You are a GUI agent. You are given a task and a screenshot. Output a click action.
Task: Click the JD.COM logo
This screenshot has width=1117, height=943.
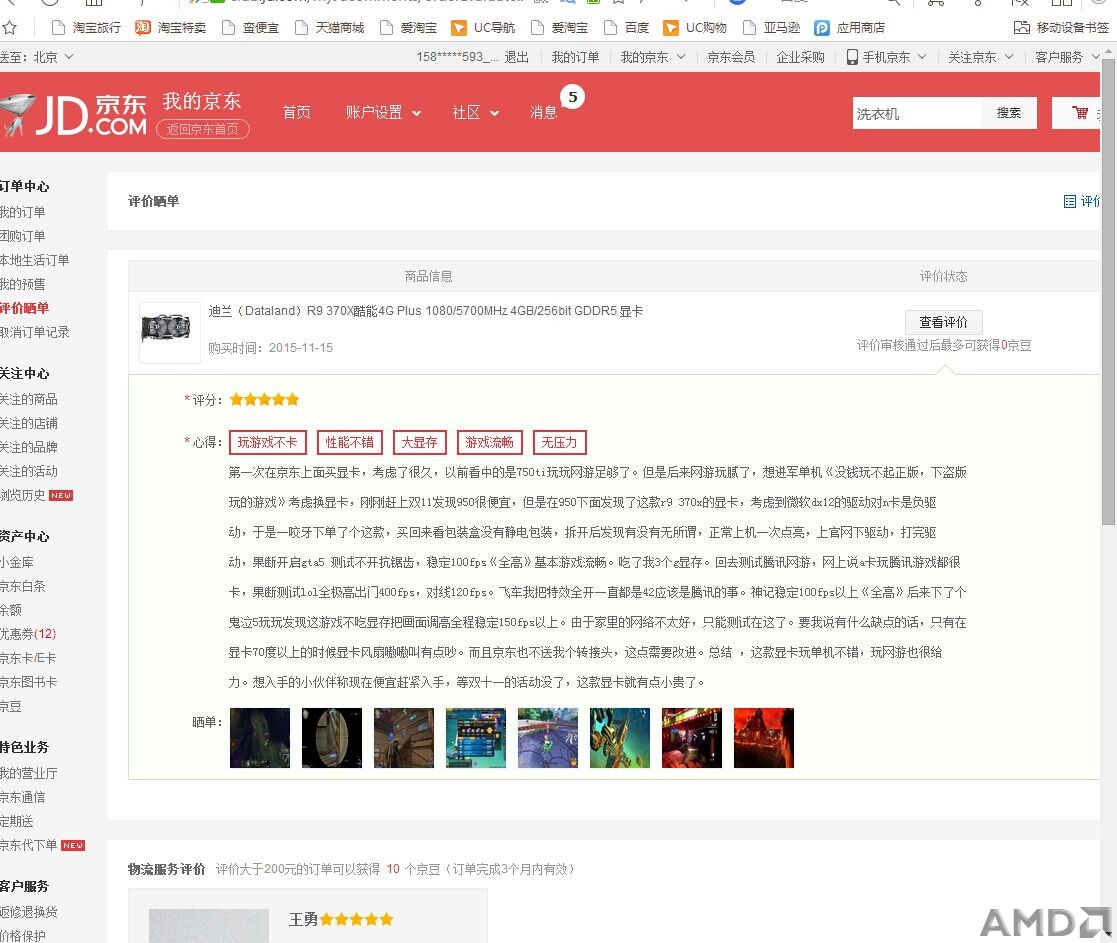pyautogui.click(x=74, y=114)
